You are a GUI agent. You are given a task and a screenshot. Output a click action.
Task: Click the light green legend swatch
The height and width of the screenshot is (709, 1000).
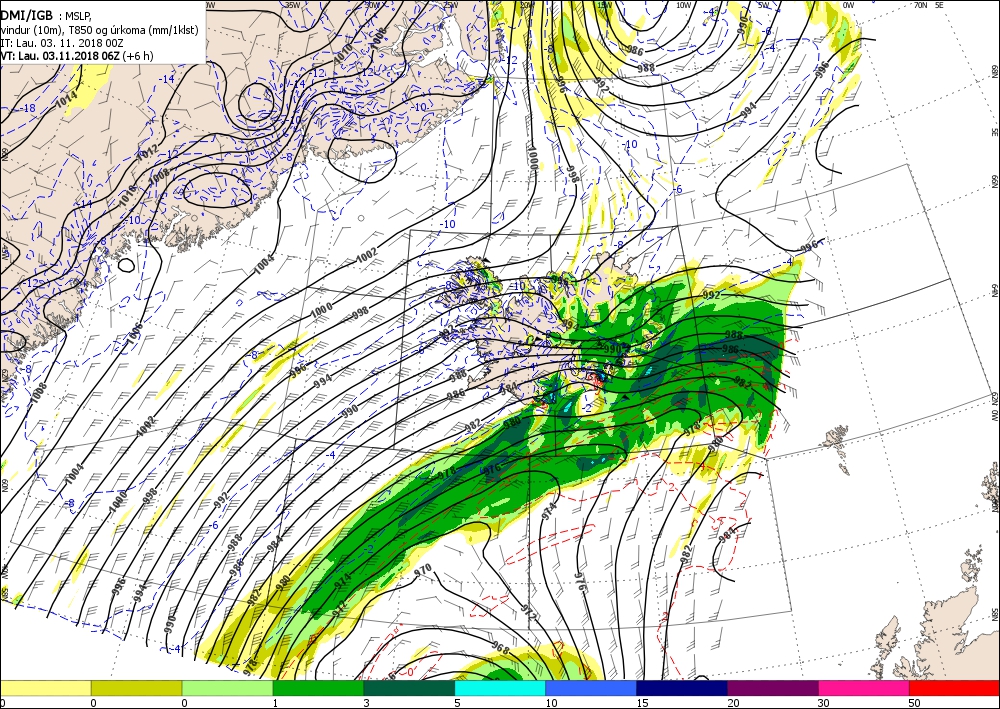pyautogui.click(x=227, y=688)
